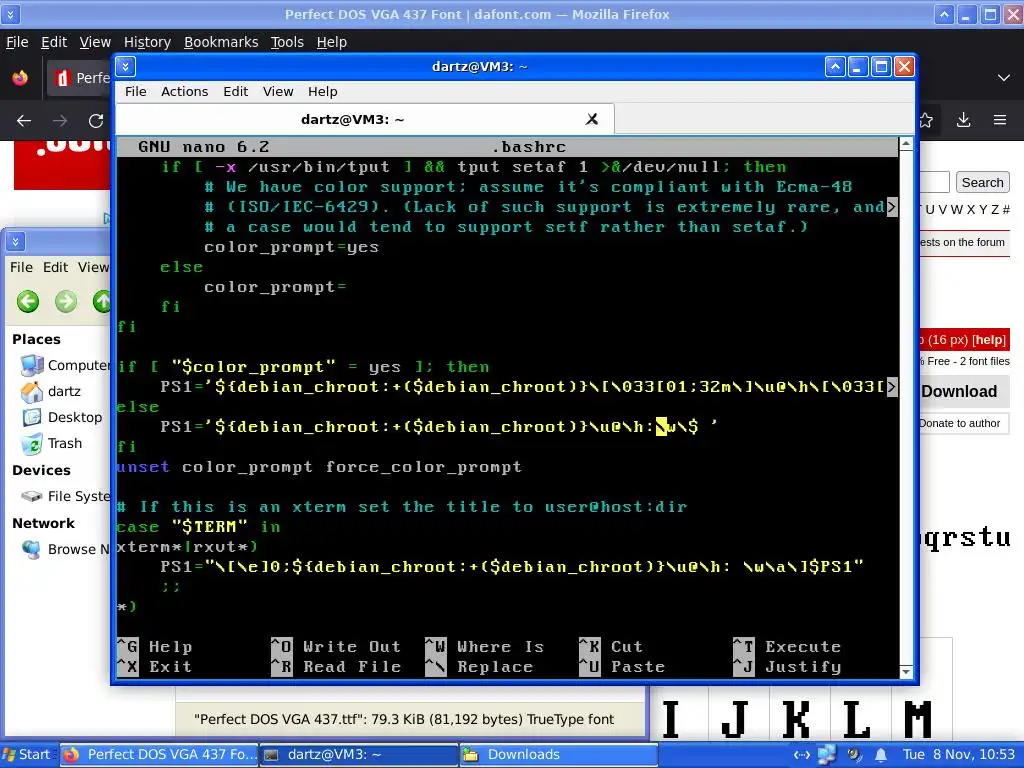Viewport: 1024px width, 768px height.
Task: Open file manager window menu icon
Action: coord(16,242)
